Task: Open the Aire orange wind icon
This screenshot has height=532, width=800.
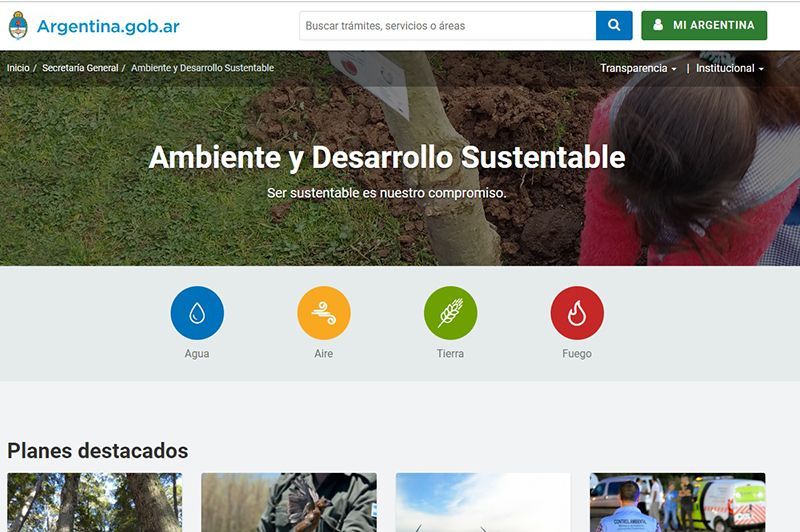Action: click(323, 313)
